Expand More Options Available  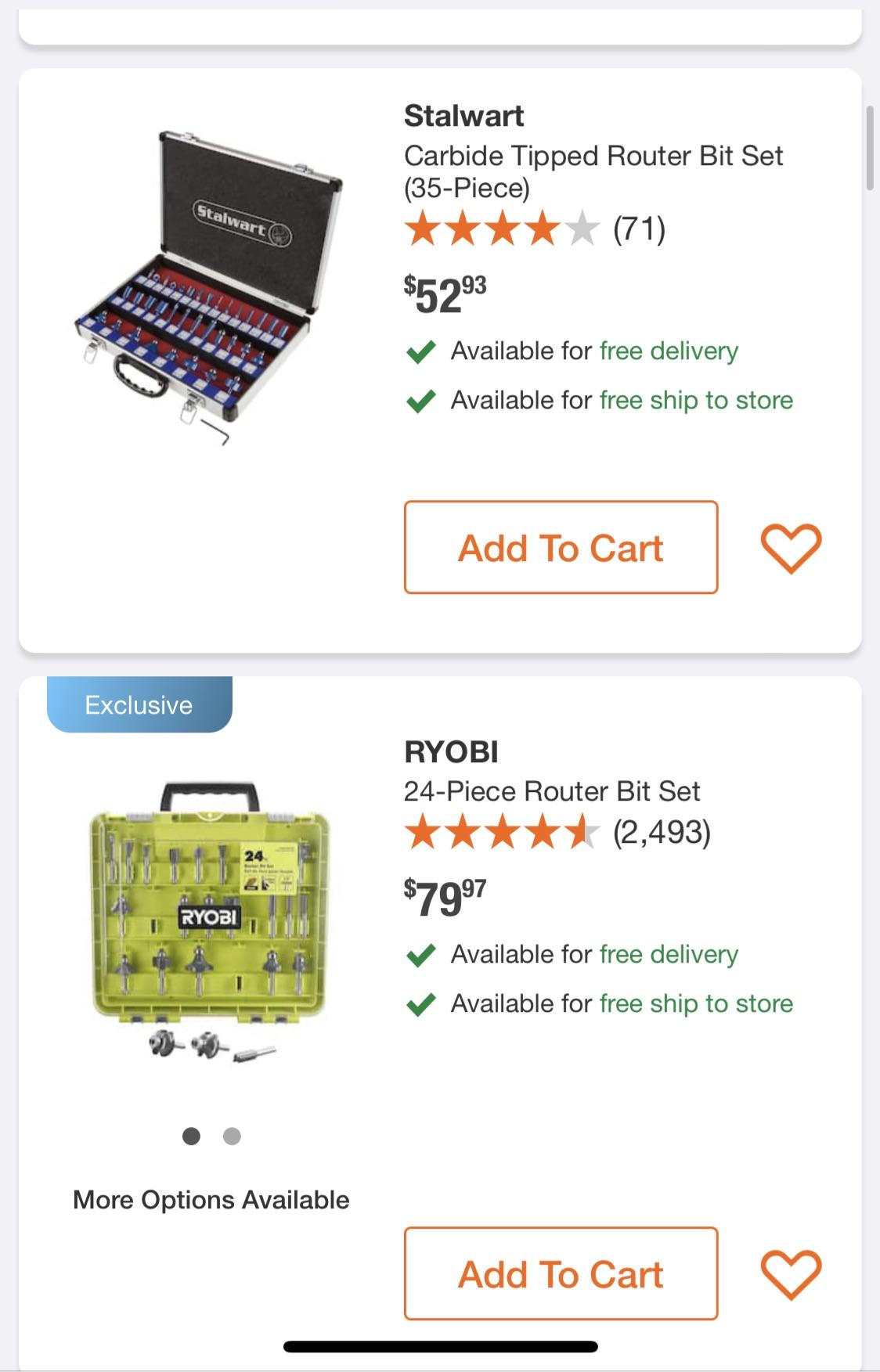[x=211, y=1199]
